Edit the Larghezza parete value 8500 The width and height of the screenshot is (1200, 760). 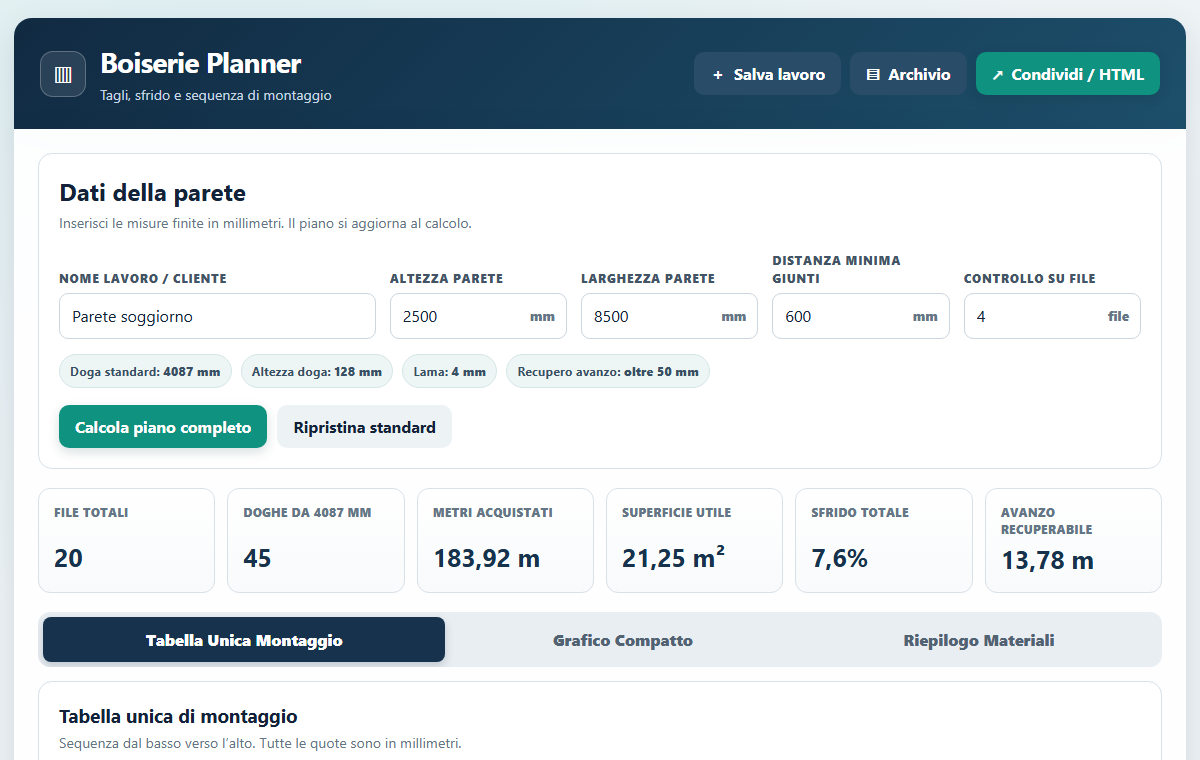(x=669, y=316)
